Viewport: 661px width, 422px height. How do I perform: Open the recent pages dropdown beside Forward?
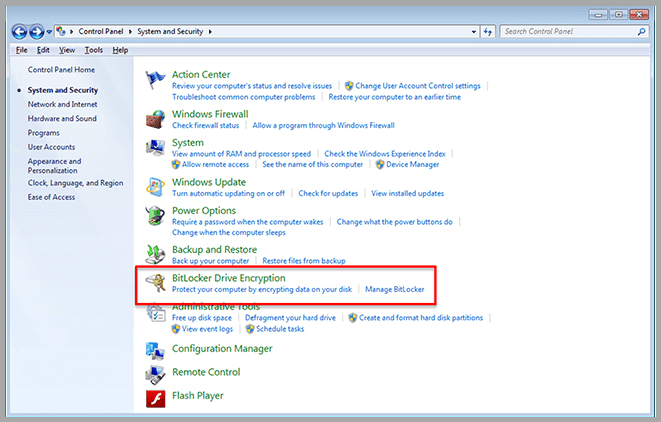coord(48,32)
